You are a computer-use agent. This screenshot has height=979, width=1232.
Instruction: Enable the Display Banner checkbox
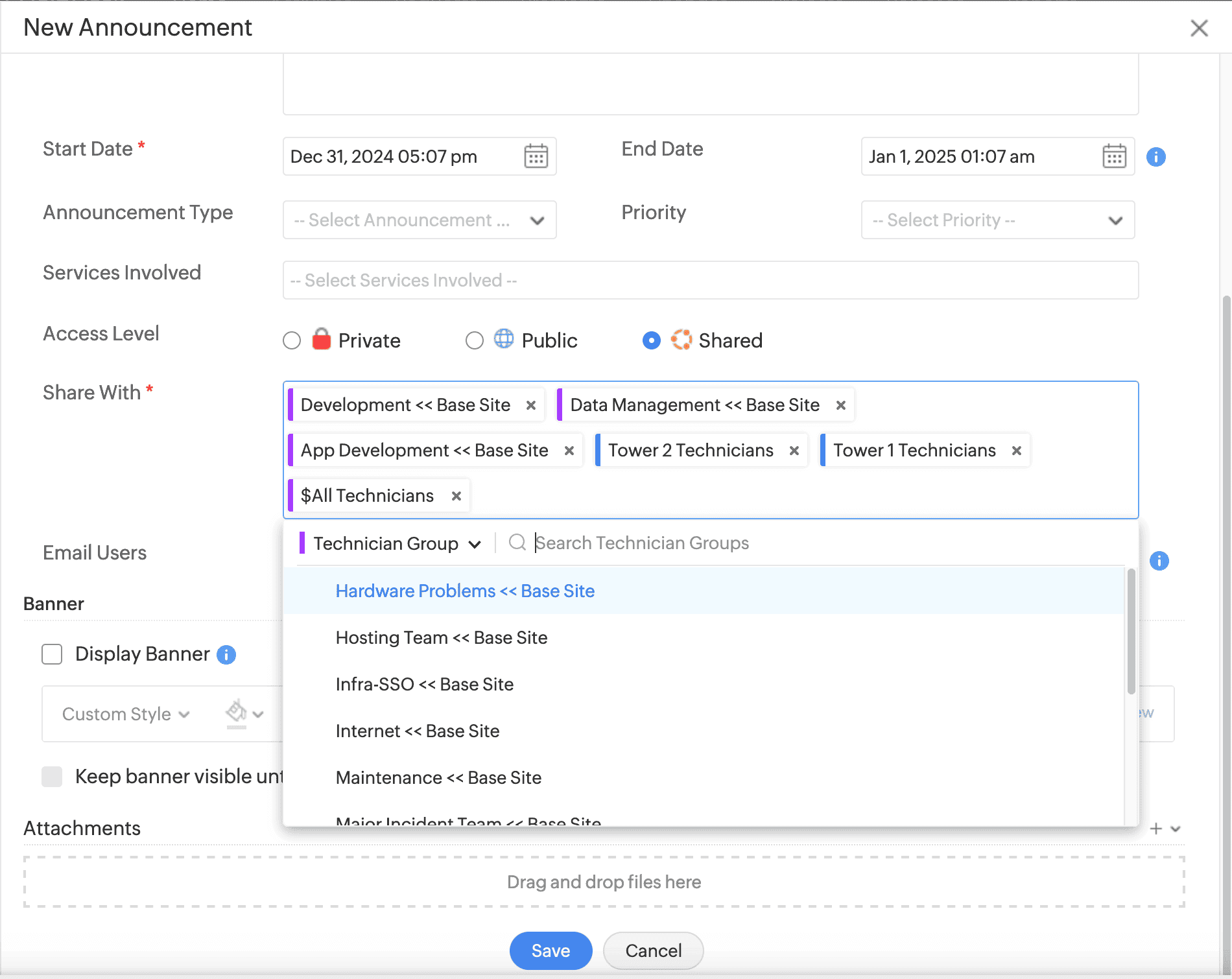point(52,654)
